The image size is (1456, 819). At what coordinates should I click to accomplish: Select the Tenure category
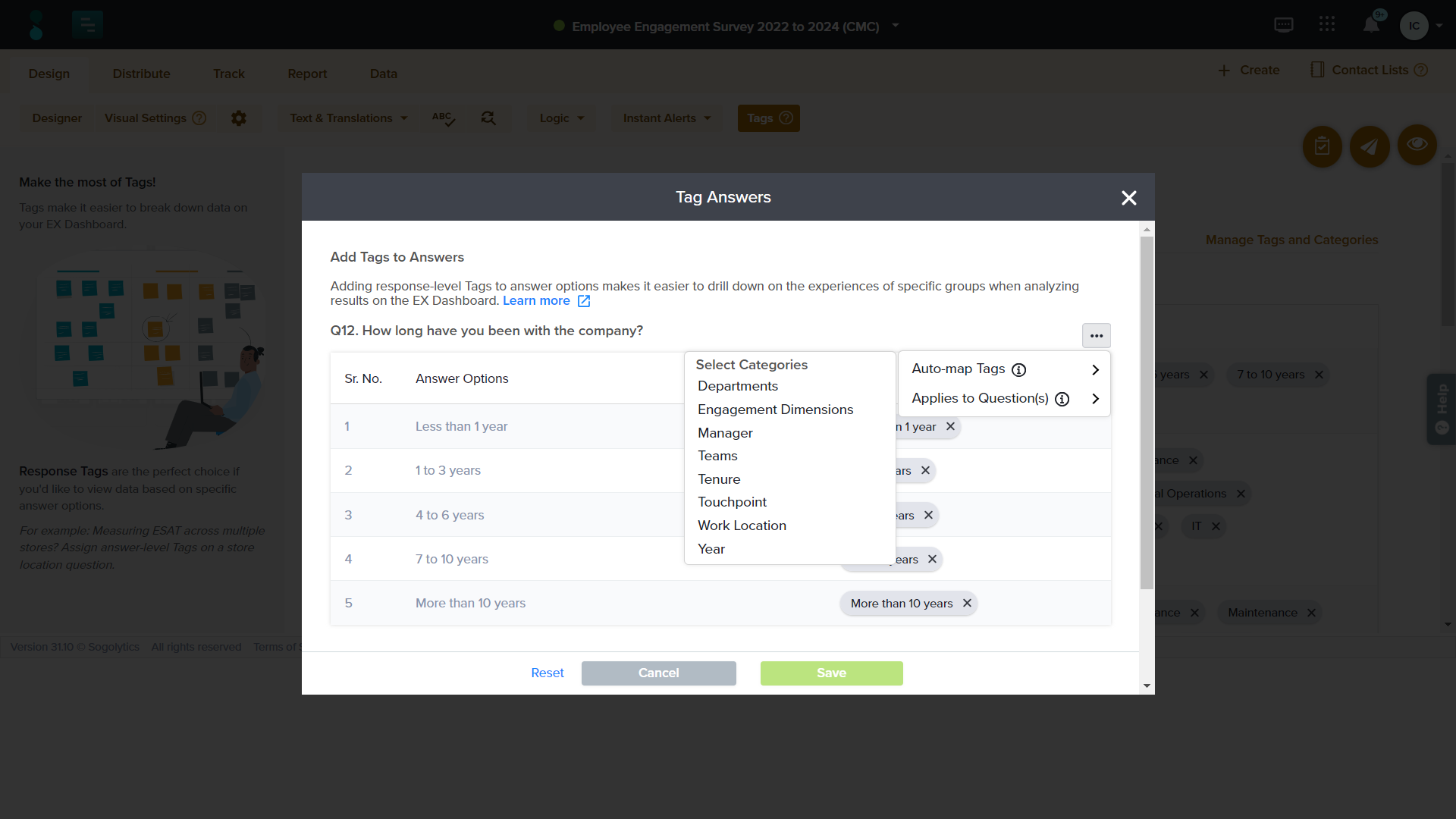click(719, 479)
